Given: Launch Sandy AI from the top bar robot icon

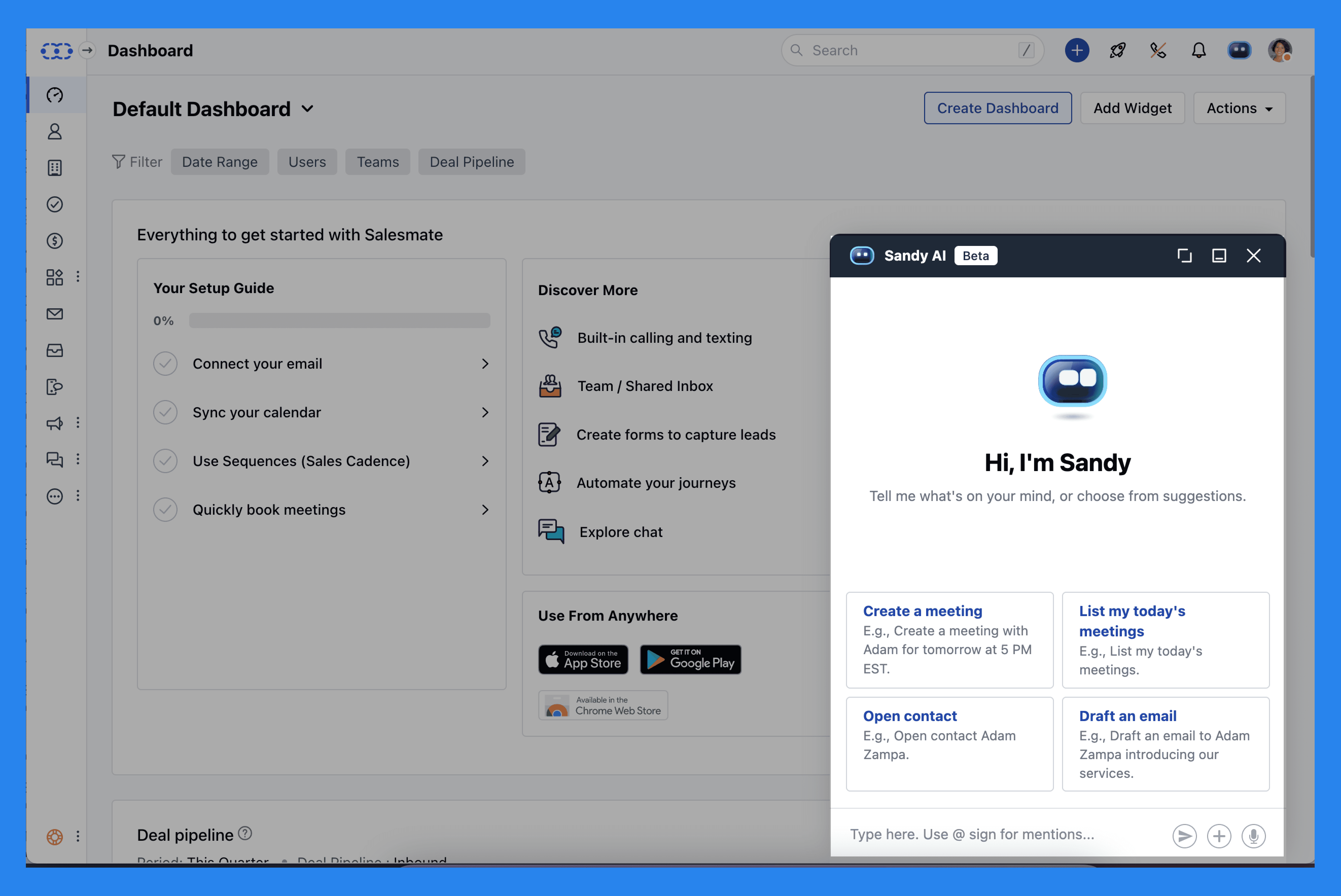Looking at the screenshot, I should (x=1239, y=50).
